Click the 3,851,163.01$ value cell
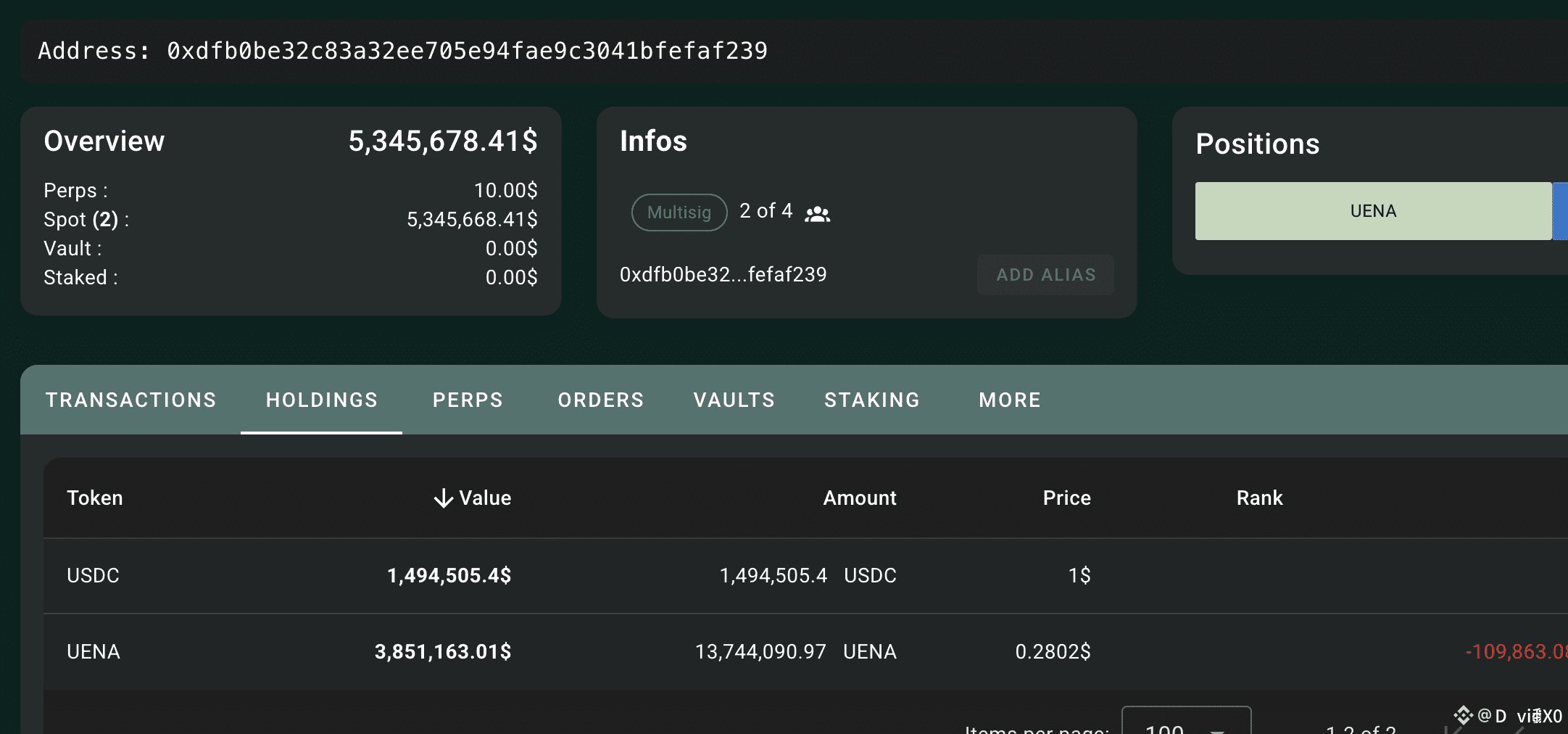Viewport: 1568px width, 734px height. (443, 652)
